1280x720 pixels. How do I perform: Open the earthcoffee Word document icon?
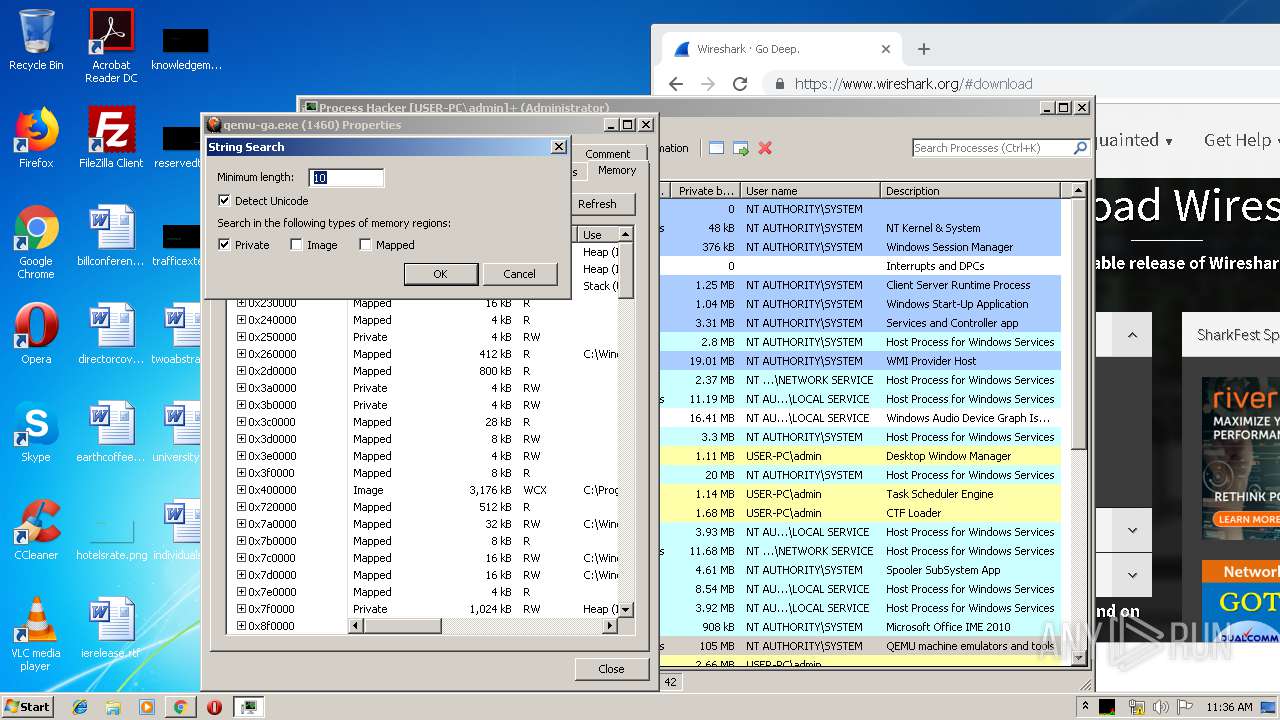coord(111,433)
